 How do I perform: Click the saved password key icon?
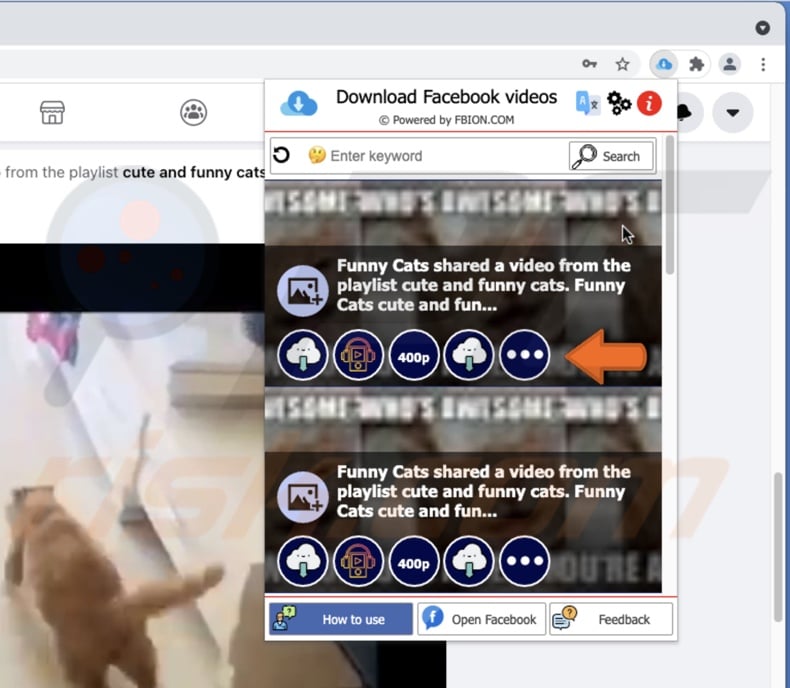coord(589,64)
